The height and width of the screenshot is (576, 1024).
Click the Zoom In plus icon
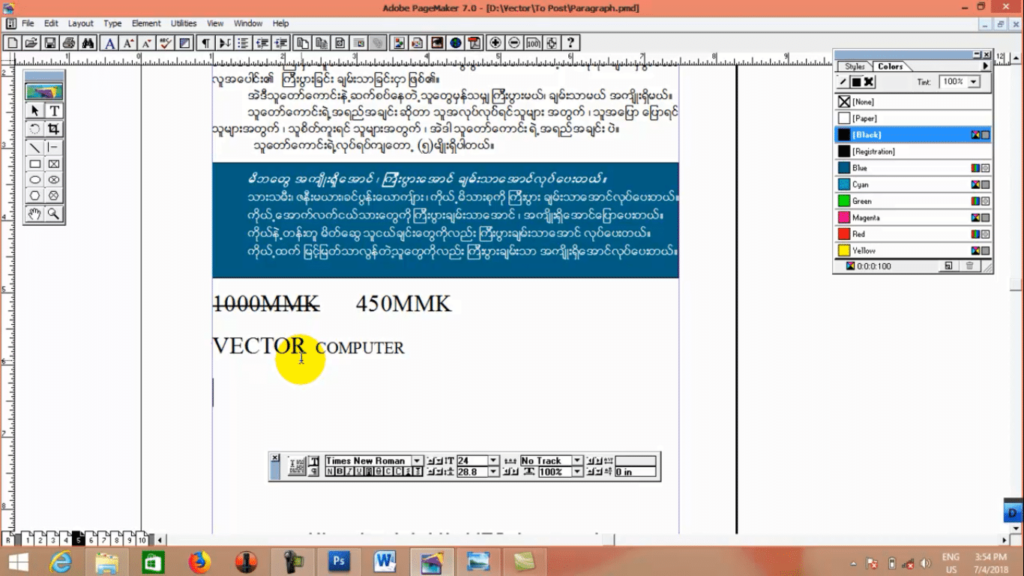click(x=496, y=43)
